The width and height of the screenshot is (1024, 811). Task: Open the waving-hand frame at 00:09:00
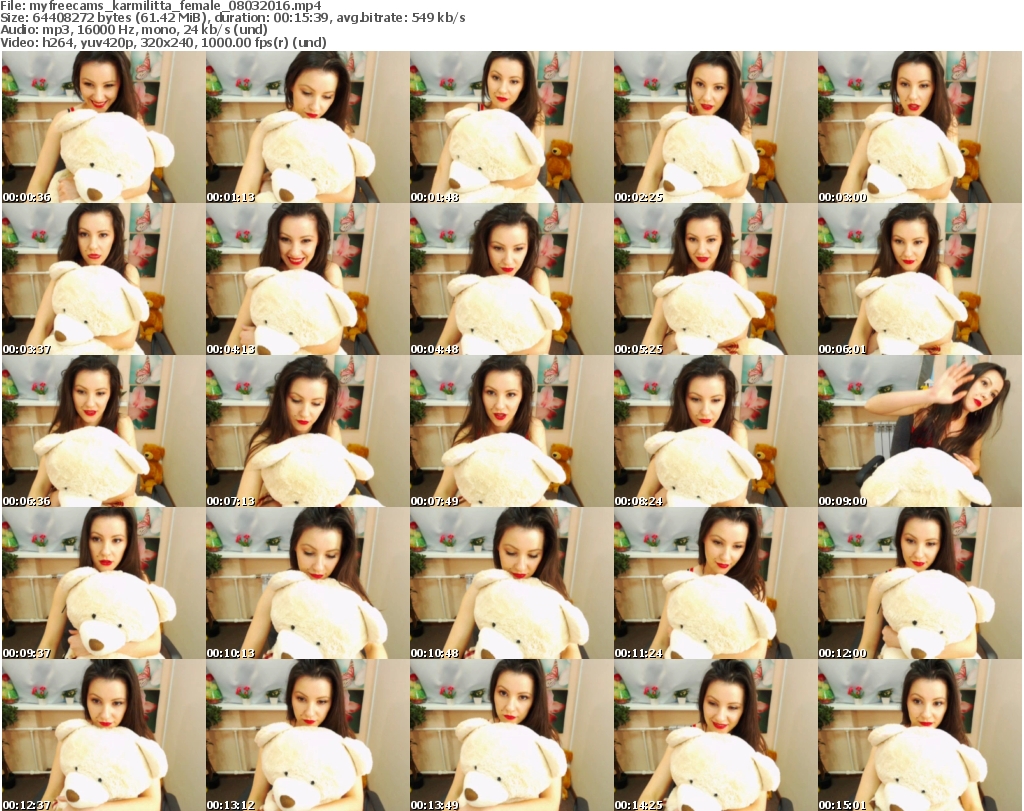[918, 431]
